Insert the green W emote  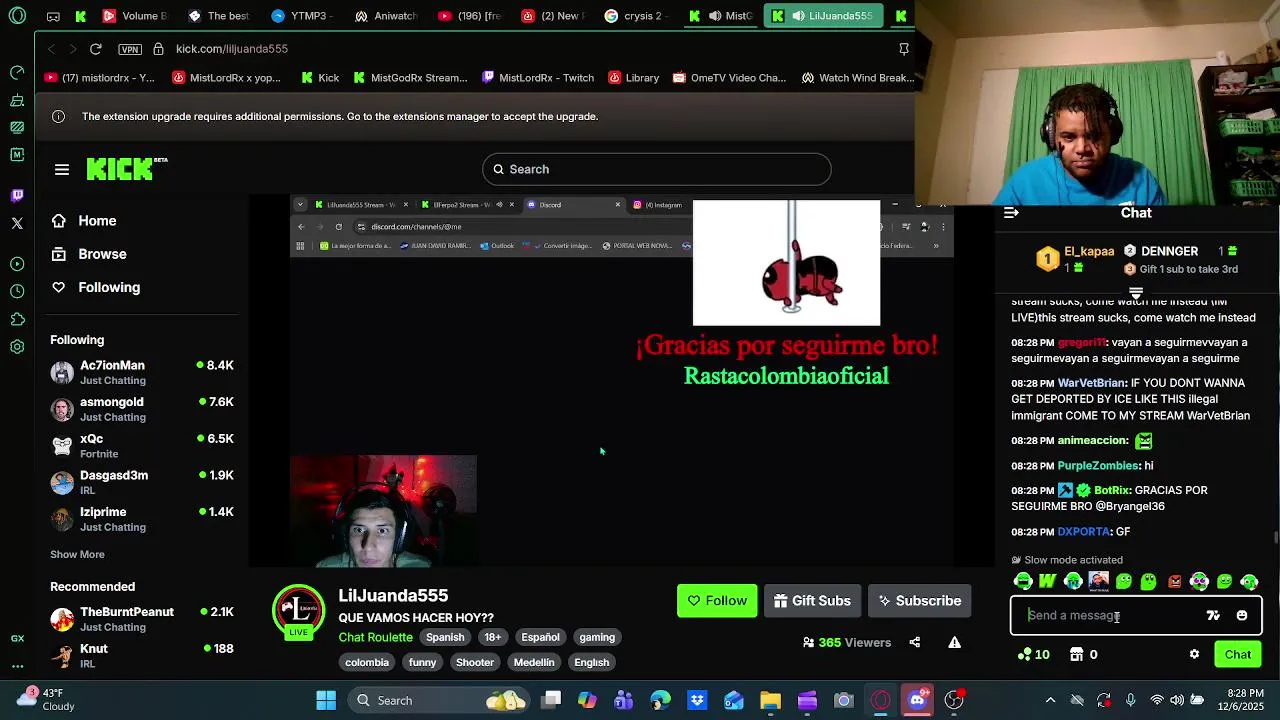point(1048,581)
